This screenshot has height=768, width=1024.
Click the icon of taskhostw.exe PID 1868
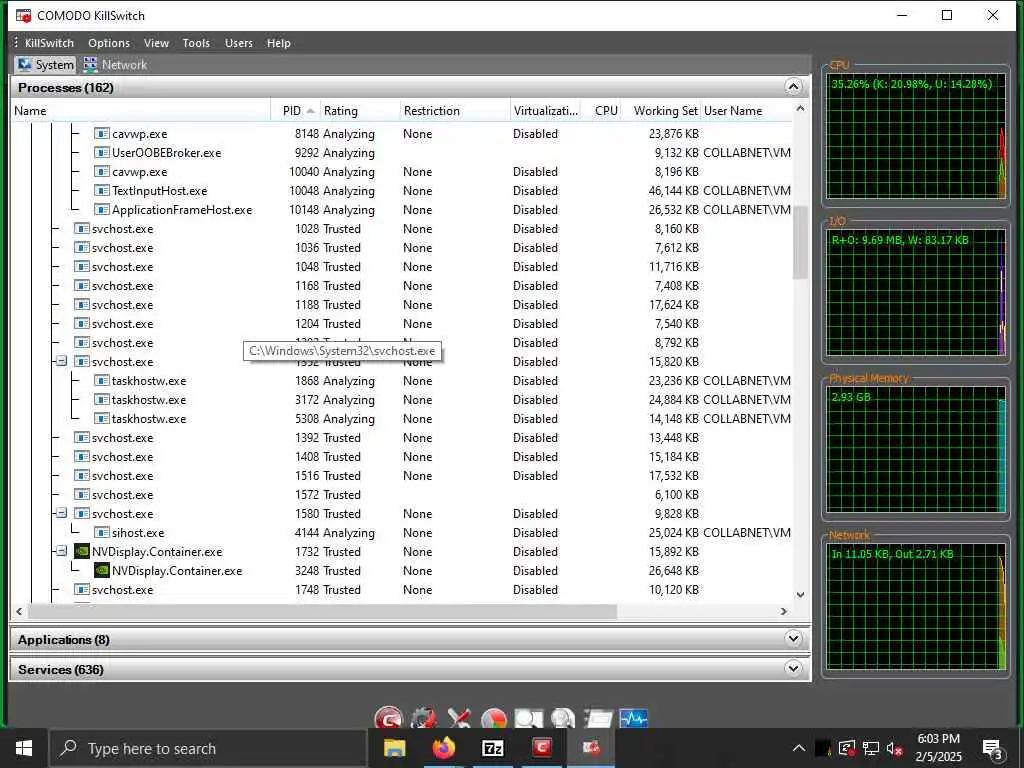tap(102, 381)
